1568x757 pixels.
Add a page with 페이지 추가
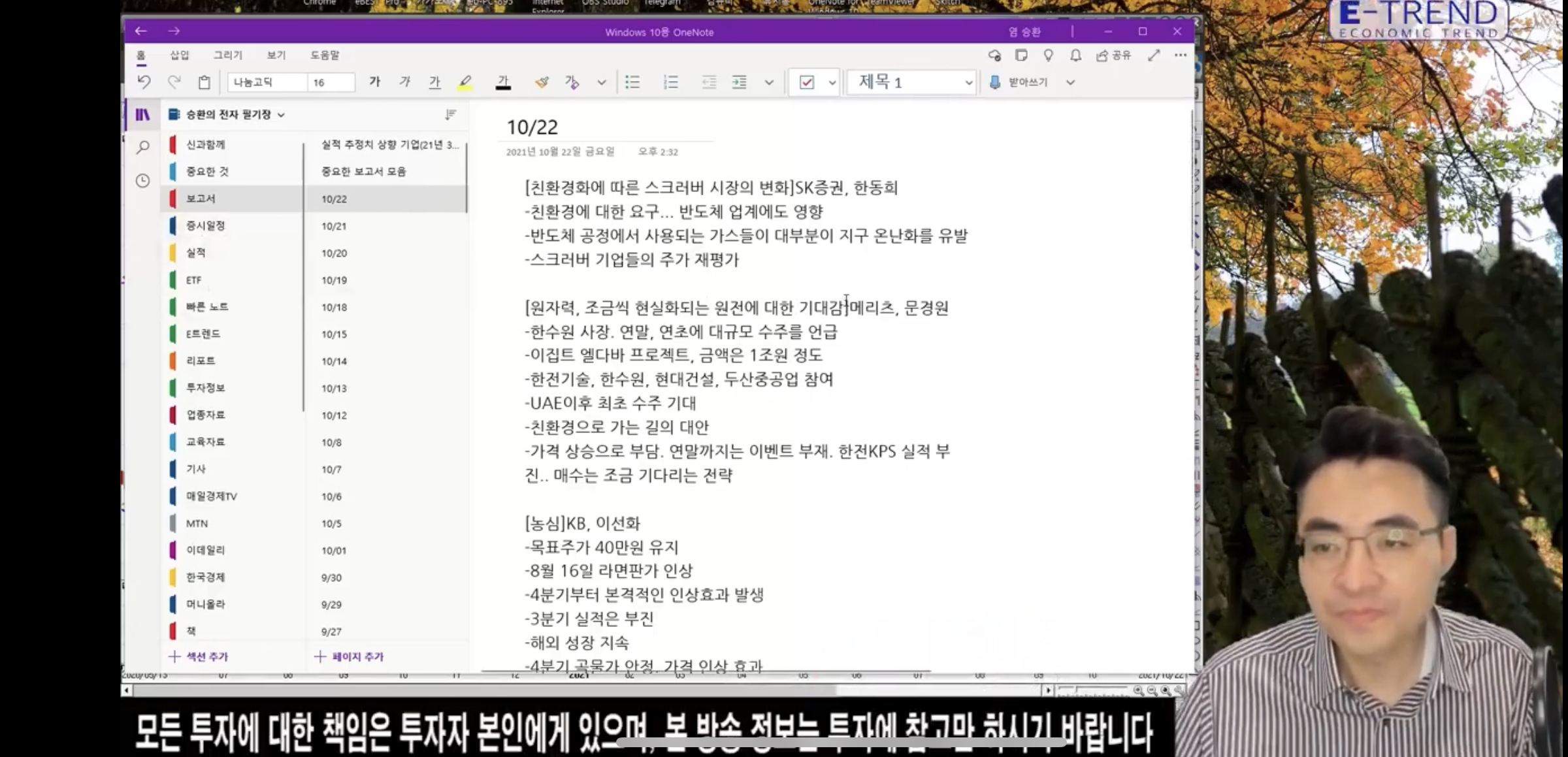coord(349,656)
